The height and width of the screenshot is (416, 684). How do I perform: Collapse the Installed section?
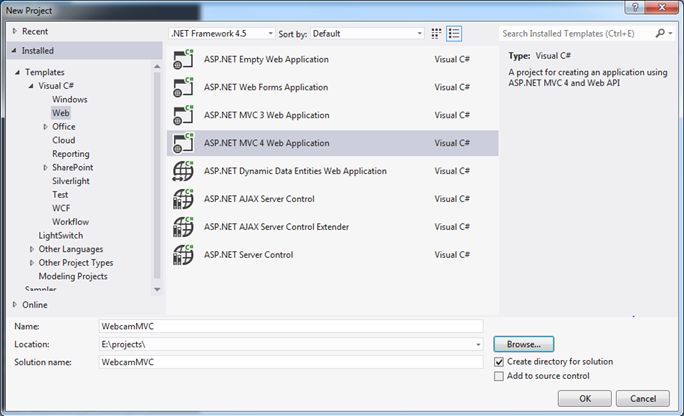(x=14, y=51)
